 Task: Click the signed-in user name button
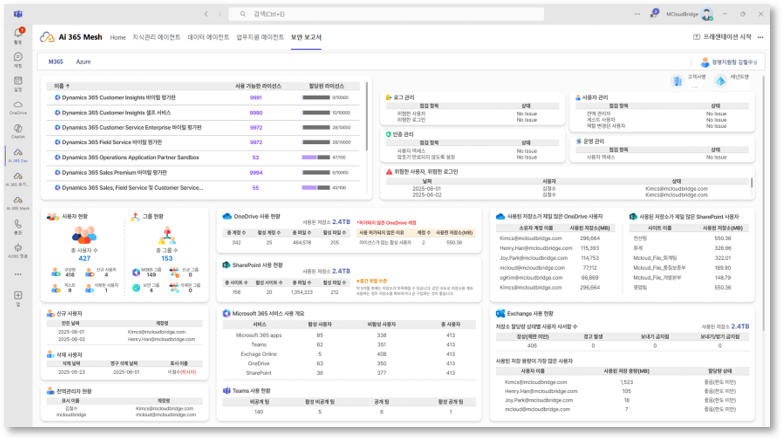729,62
